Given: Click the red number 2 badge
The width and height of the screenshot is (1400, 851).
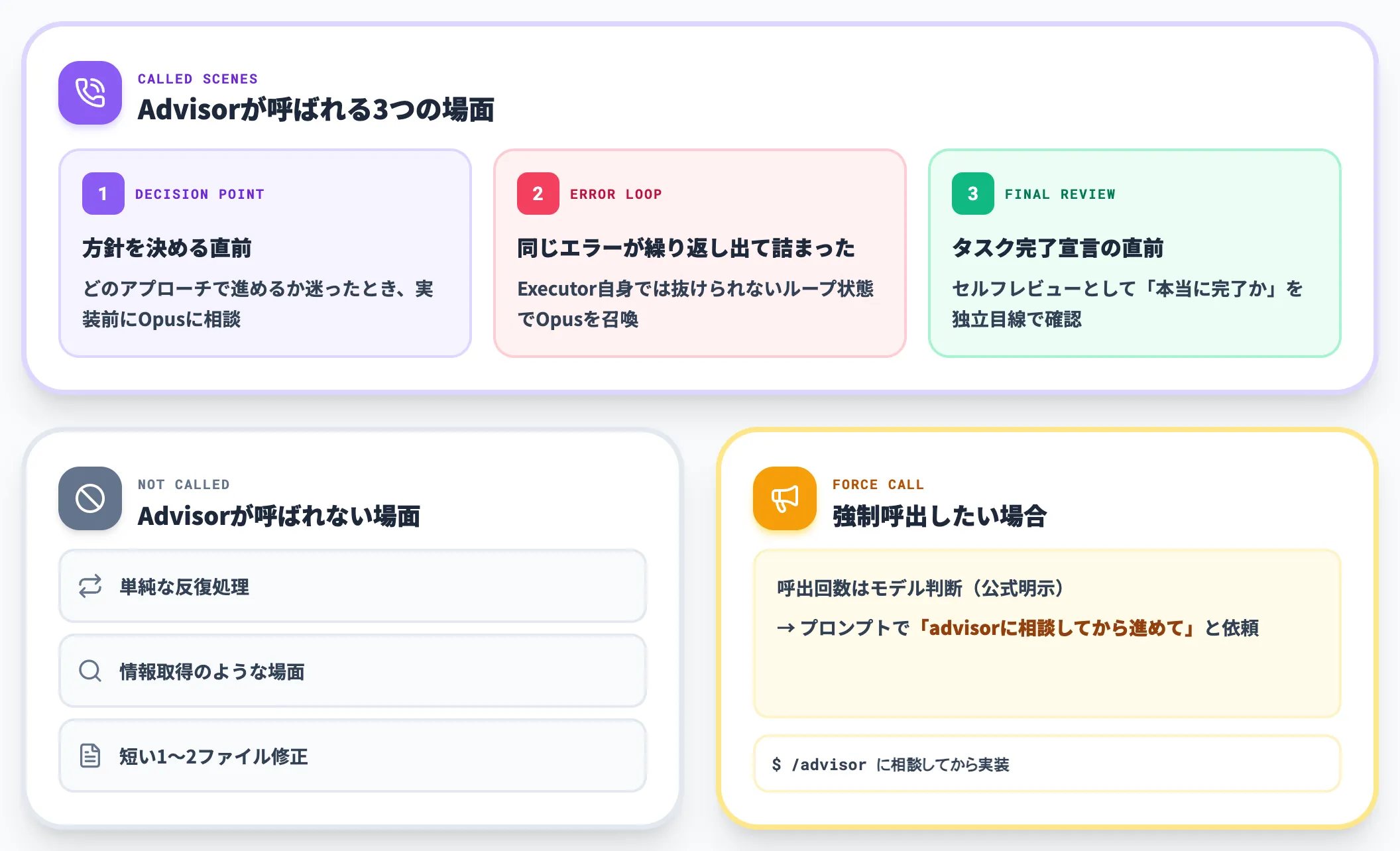Looking at the screenshot, I should click(x=538, y=194).
